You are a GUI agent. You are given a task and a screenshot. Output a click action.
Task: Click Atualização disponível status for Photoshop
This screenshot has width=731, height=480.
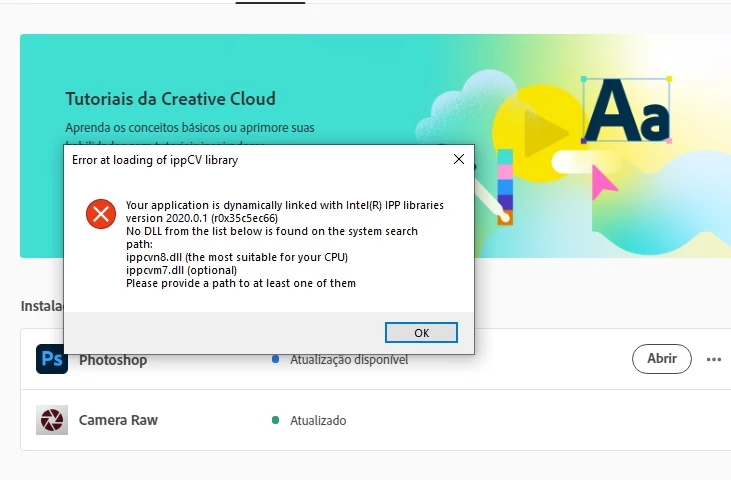[349, 360]
